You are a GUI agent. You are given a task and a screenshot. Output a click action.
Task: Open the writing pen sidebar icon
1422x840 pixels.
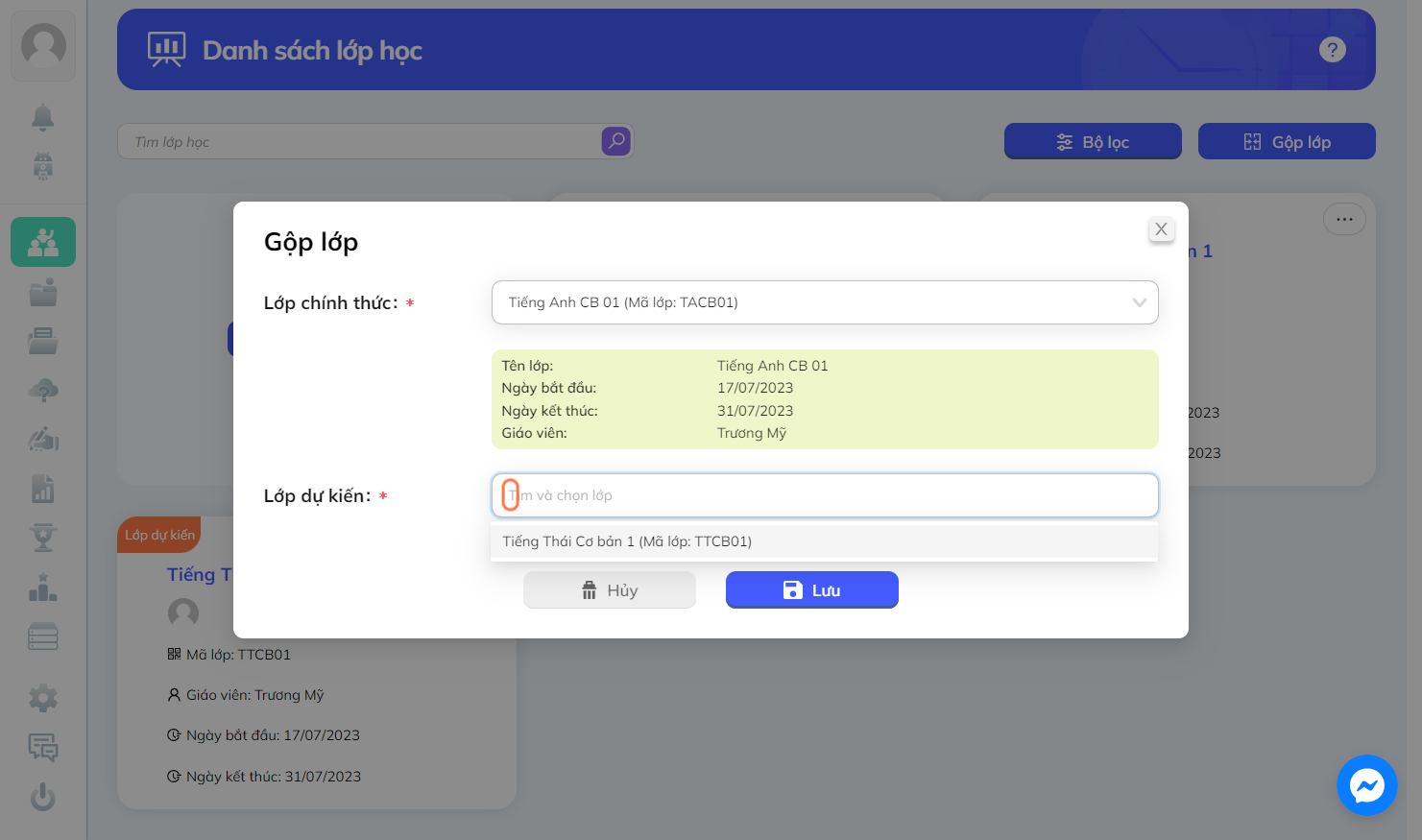(43, 440)
